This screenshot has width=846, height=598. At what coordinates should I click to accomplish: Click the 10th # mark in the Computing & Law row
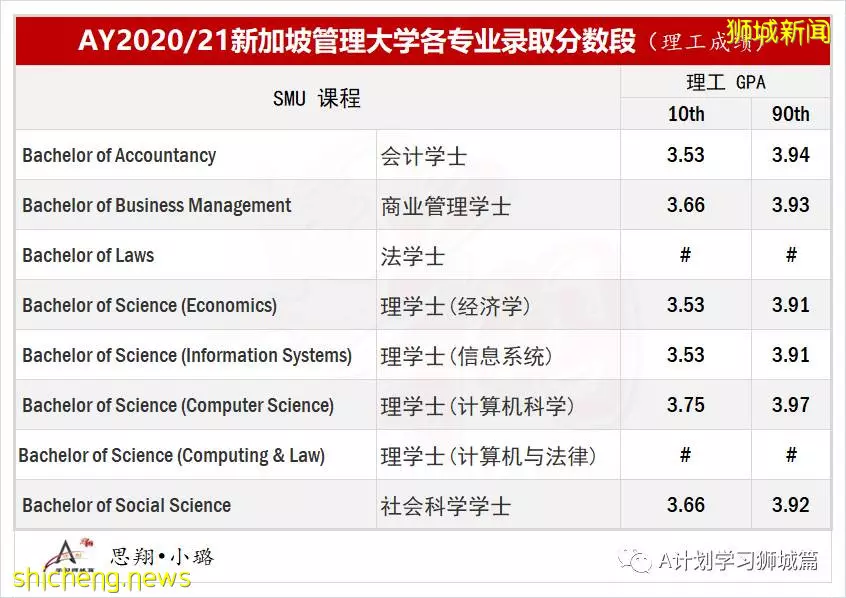point(685,455)
